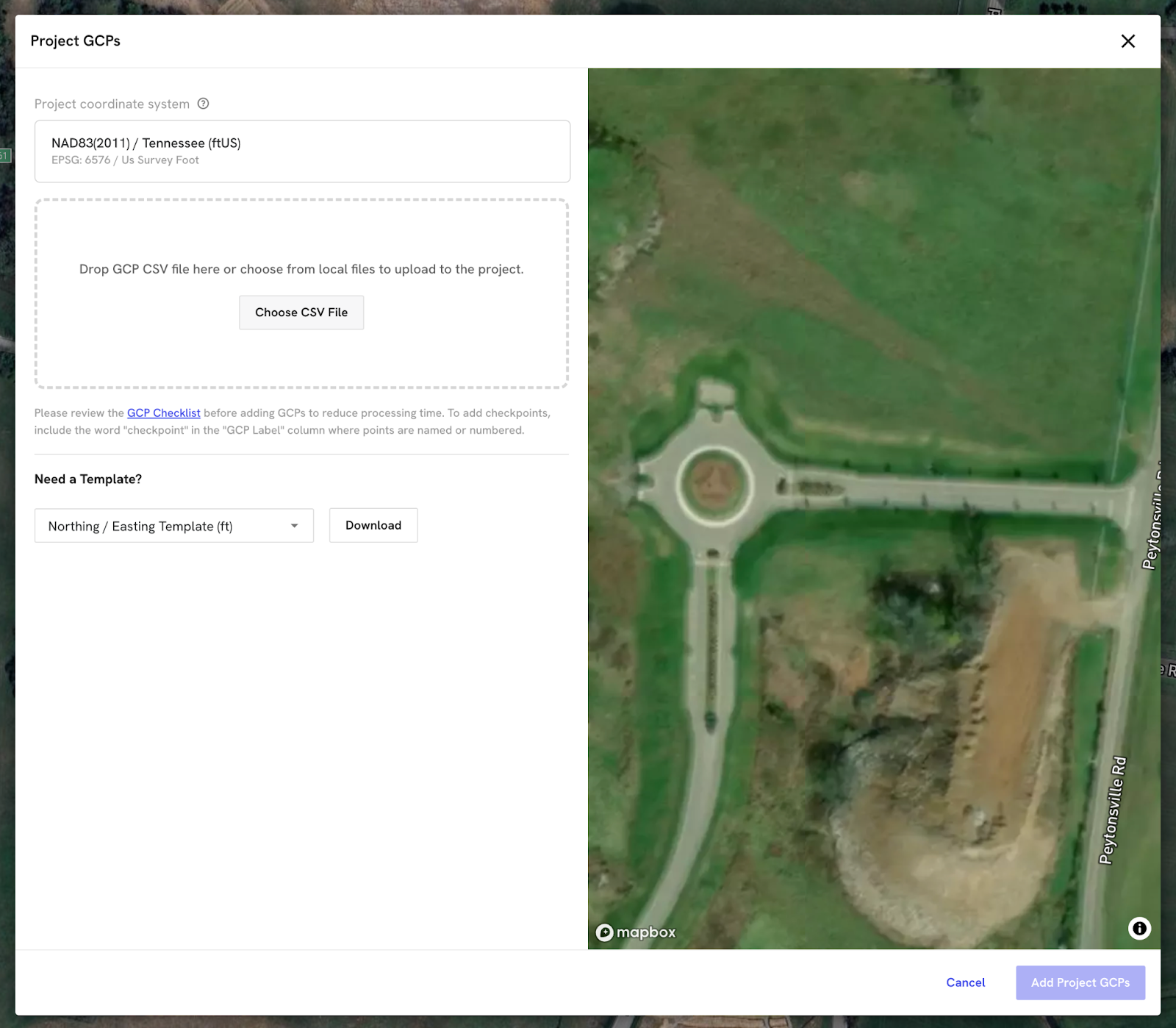Click the roundabout center island on map

(x=714, y=485)
